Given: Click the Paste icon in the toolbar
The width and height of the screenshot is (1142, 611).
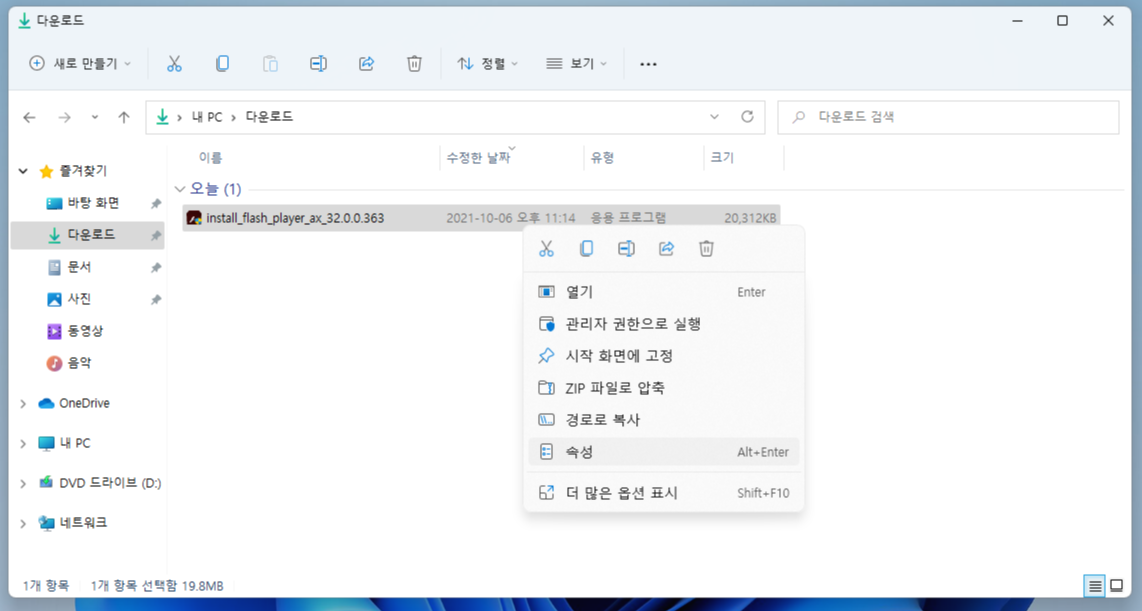Looking at the screenshot, I should pyautogui.click(x=270, y=64).
